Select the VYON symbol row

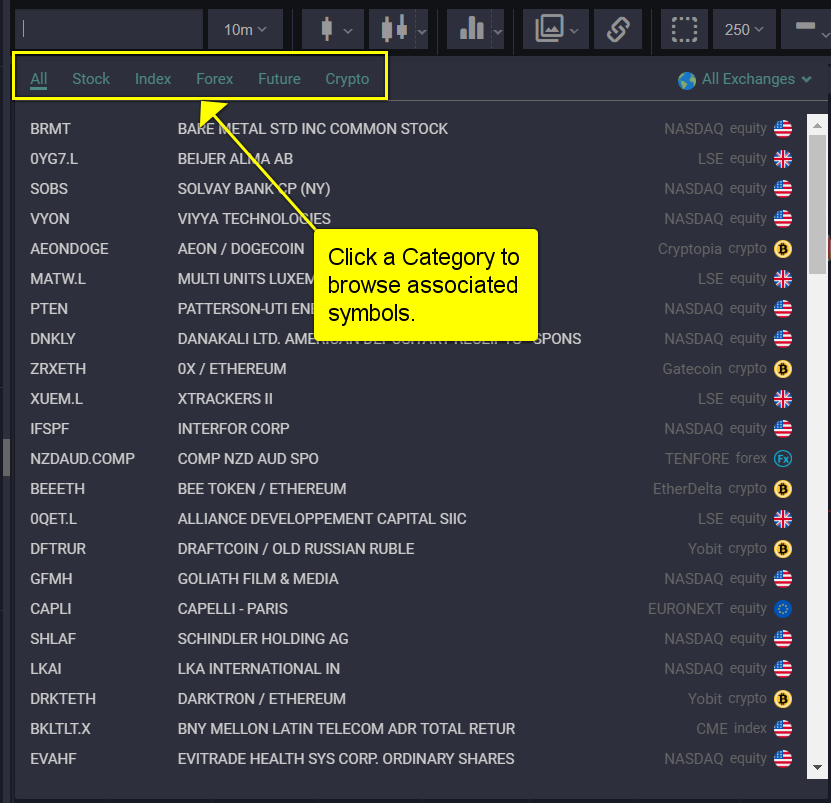(x=411, y=219)
